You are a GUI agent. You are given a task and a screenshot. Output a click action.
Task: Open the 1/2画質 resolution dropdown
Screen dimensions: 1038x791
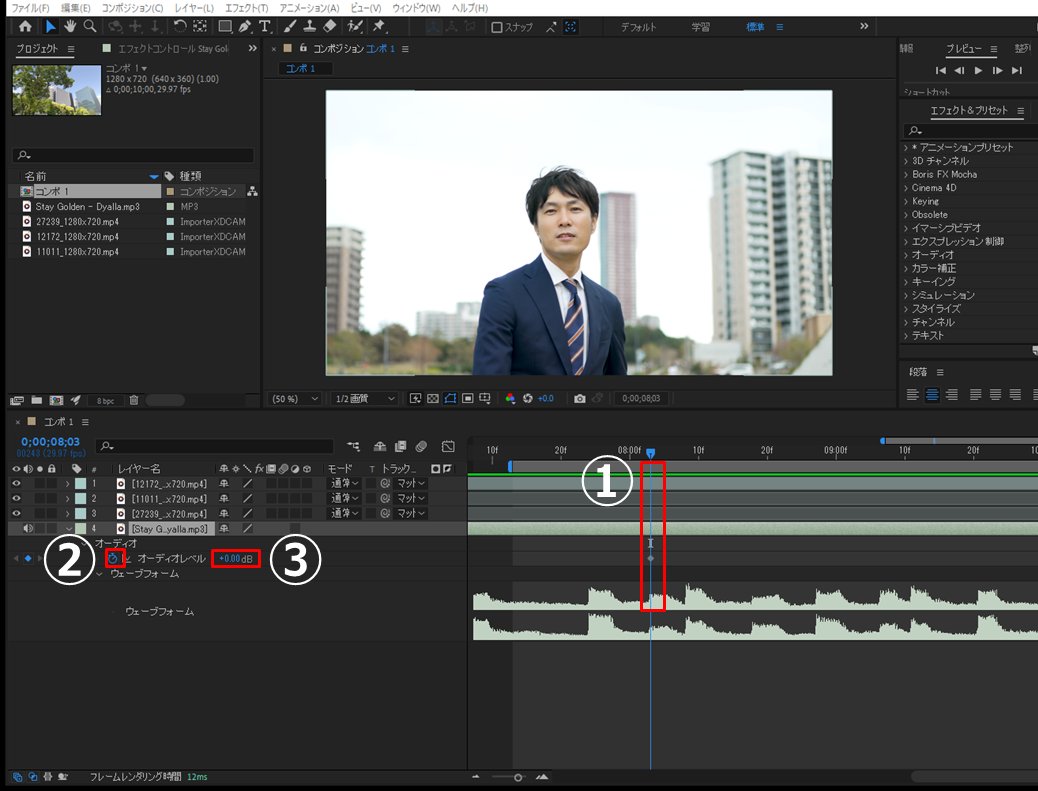click(364, 398)
